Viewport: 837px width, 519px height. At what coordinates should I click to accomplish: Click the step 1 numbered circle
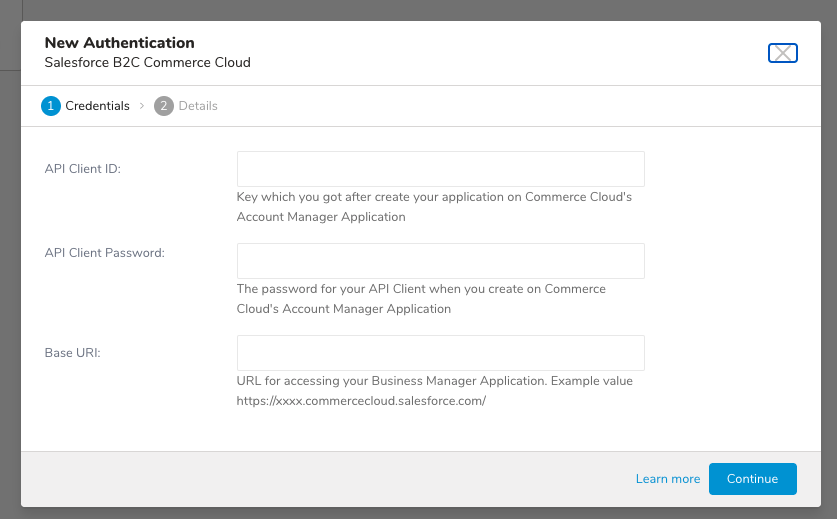click(x=51, y=106)
